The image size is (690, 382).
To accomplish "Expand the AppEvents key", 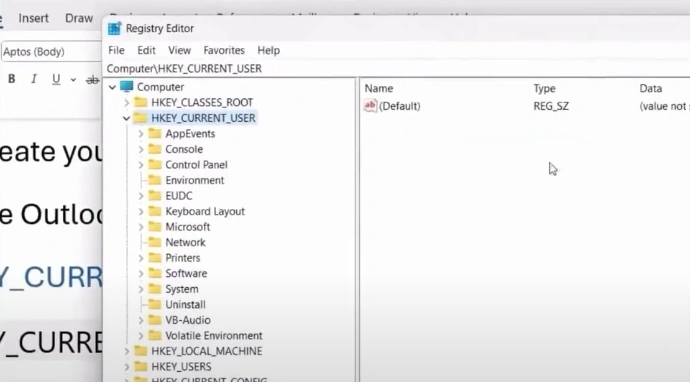I will [141, 134].
